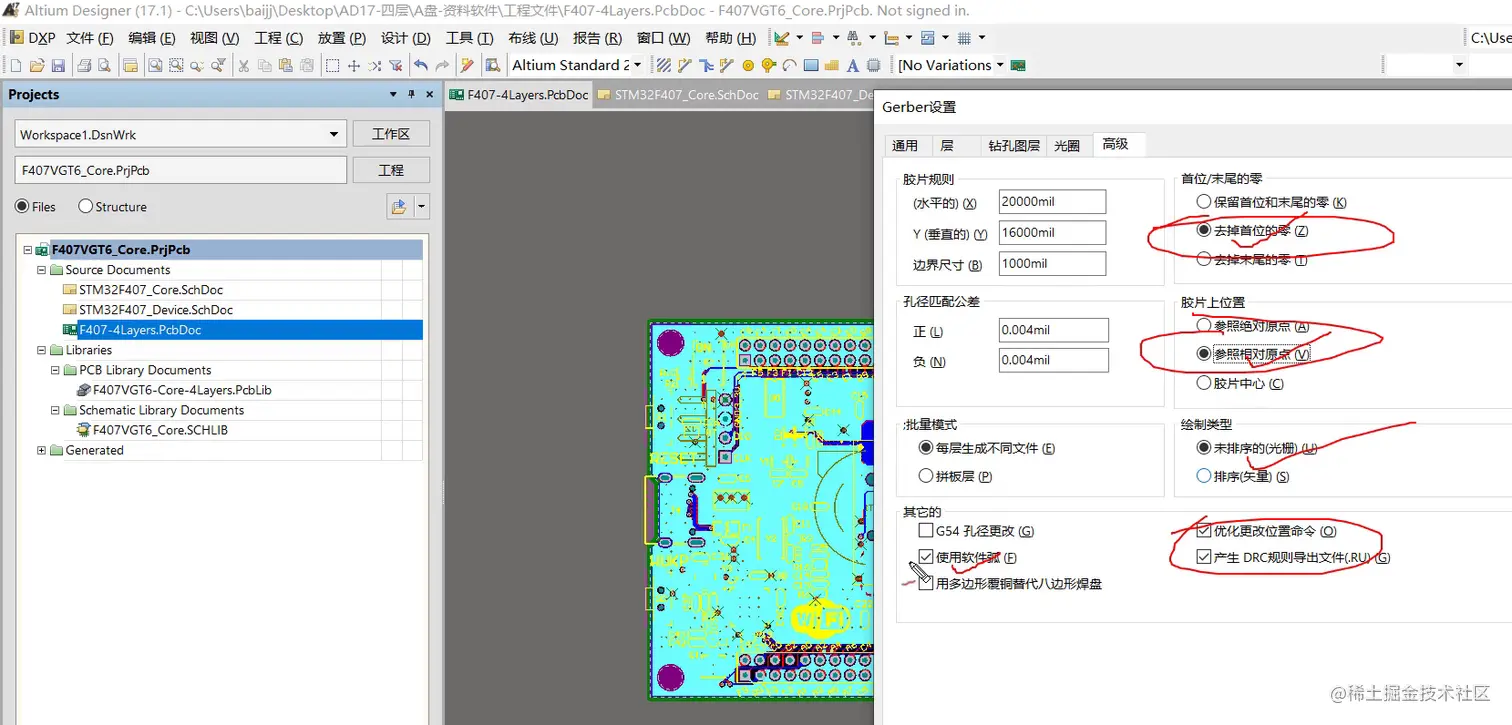Open the 文件 (F) menu
The image size is (1512, 725).
[90, 38]
